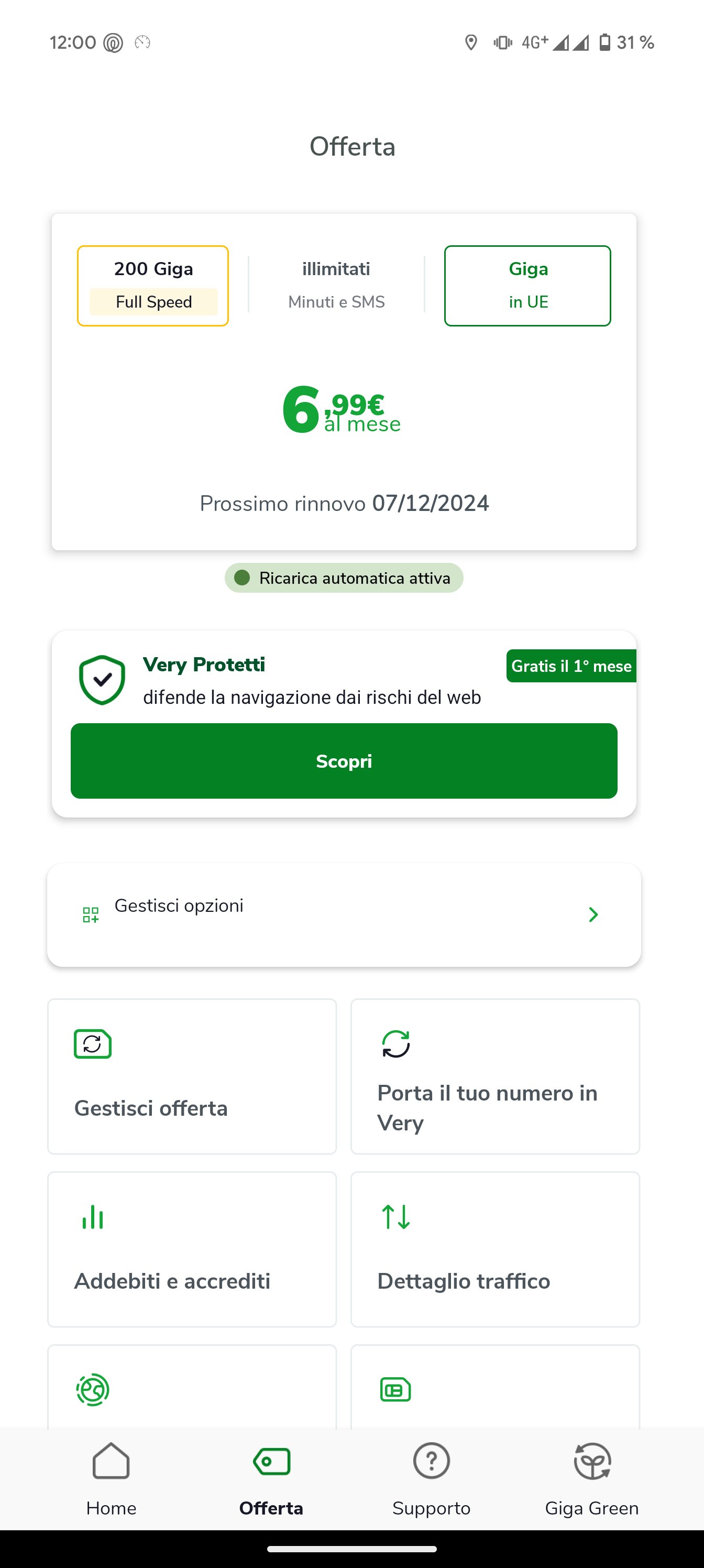Tap the Gratis il 1° mese badge
Screen dimensions: 704x1568
571,666
